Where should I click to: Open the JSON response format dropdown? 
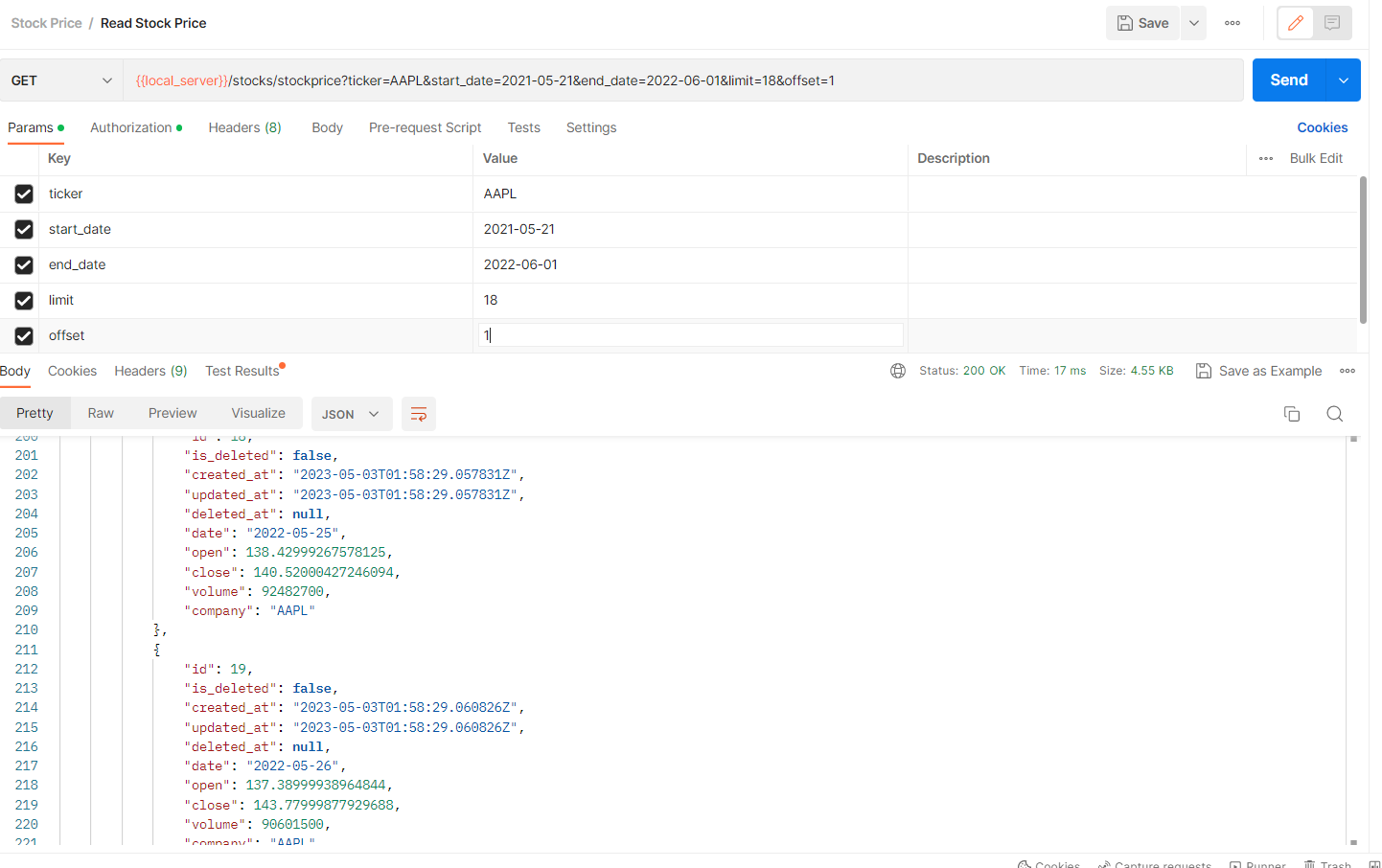pyautogui.click(x=351, y=413)
